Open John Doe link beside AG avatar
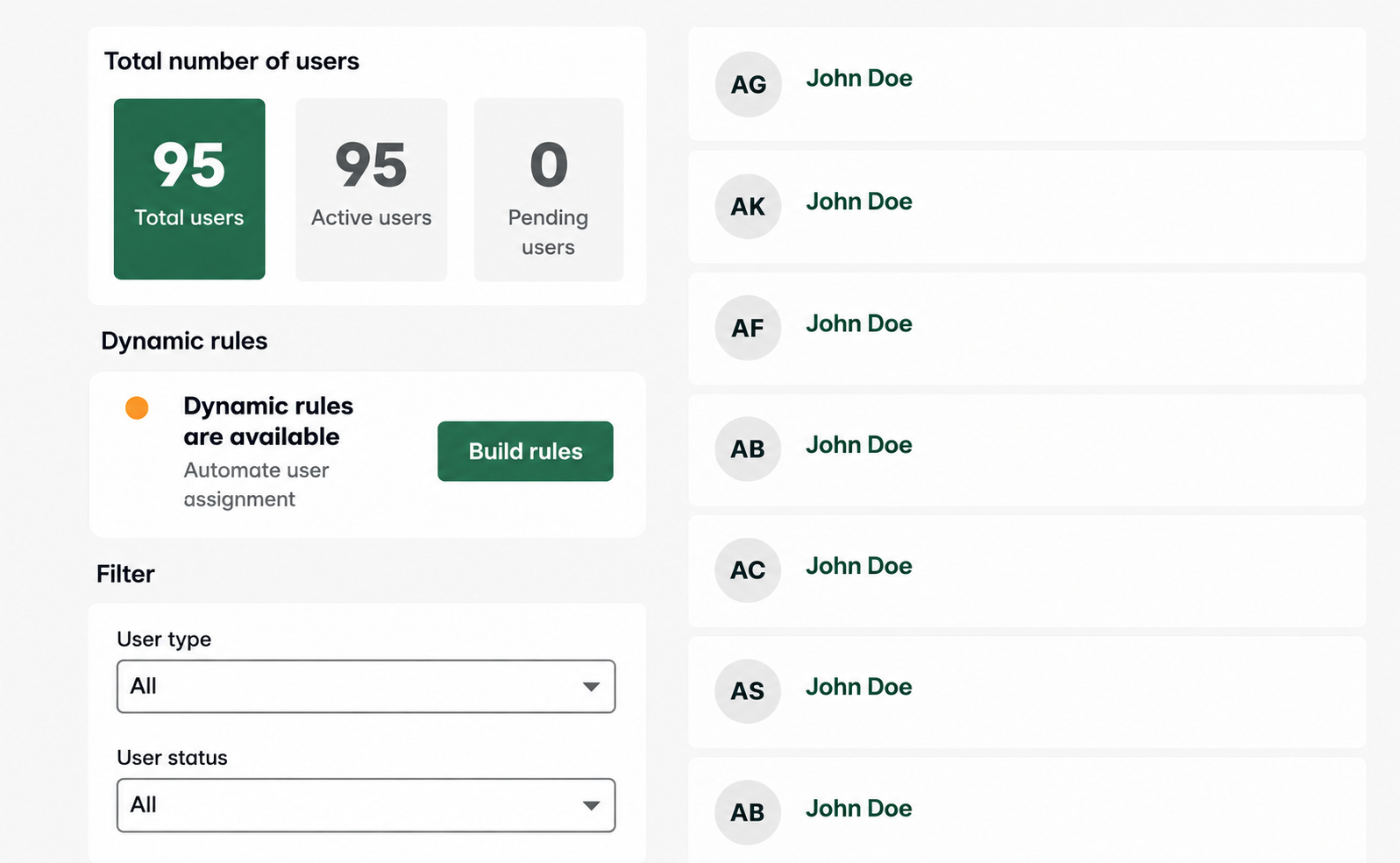 point(859,78)
